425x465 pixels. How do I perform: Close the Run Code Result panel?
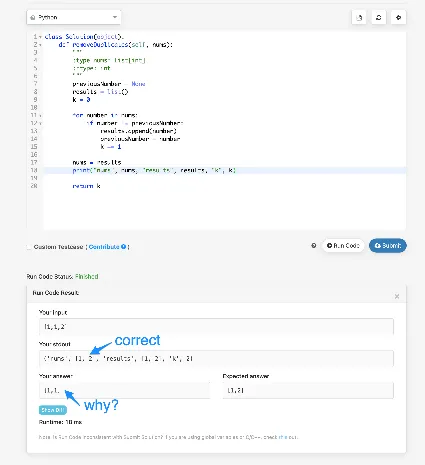397,296
